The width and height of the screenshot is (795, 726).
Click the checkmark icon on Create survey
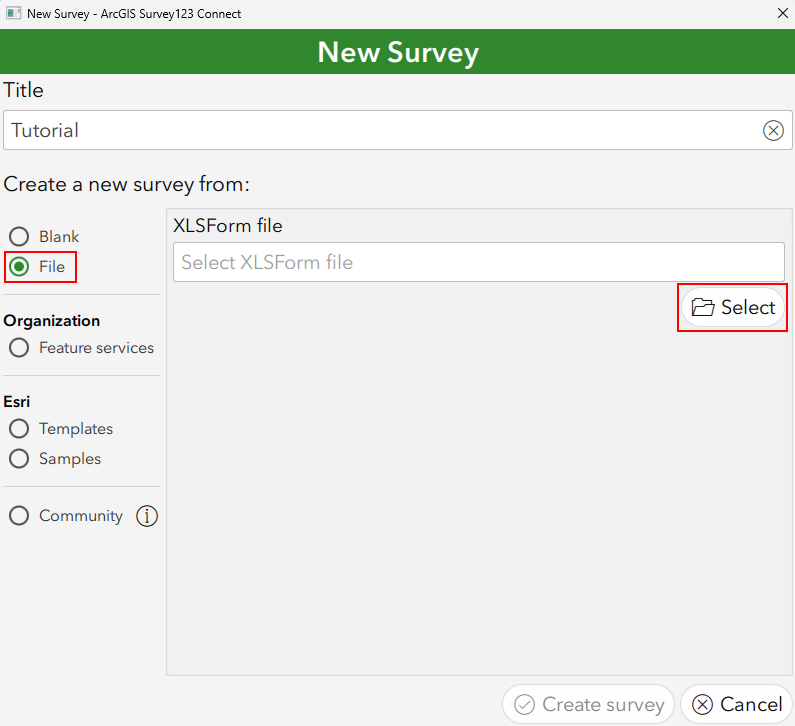pos(524,705)
